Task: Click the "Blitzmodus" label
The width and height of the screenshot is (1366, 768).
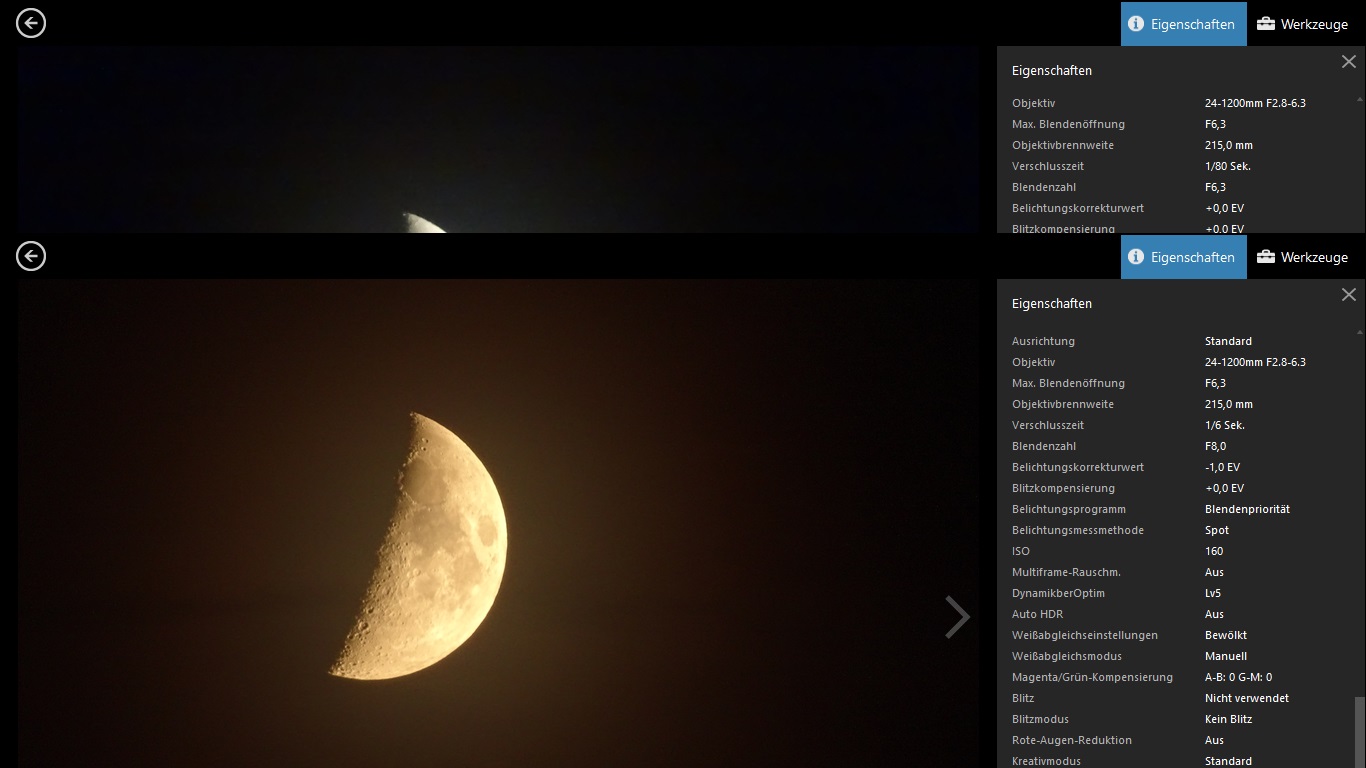Action: point(1040,719)
